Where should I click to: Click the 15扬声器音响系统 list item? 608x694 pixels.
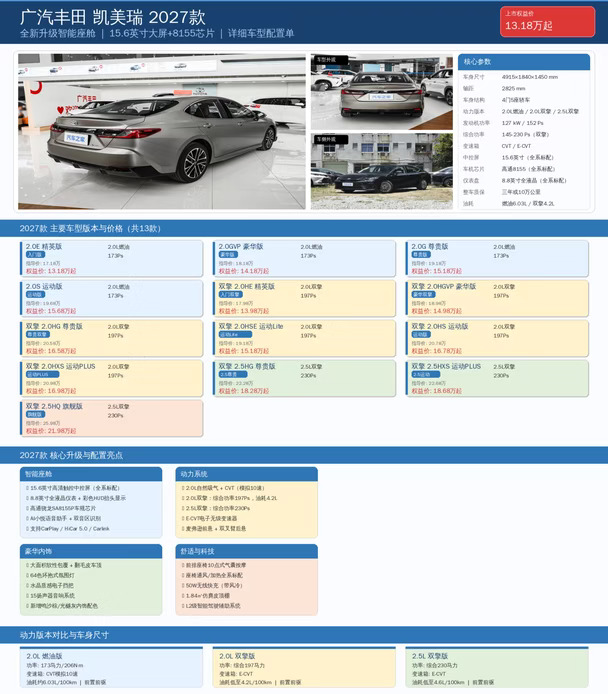(x=50, y=596)
